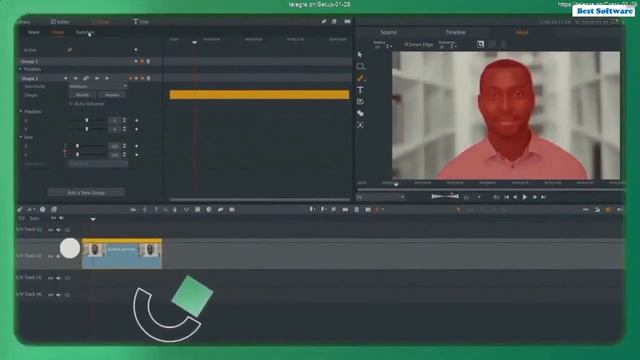640x360 pixels.
Task: Select the face detection tool
Action: tap(360, 125)
